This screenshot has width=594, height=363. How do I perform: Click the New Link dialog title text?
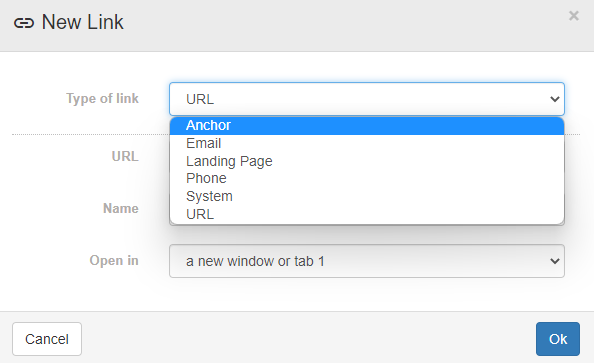coord(82,22)
